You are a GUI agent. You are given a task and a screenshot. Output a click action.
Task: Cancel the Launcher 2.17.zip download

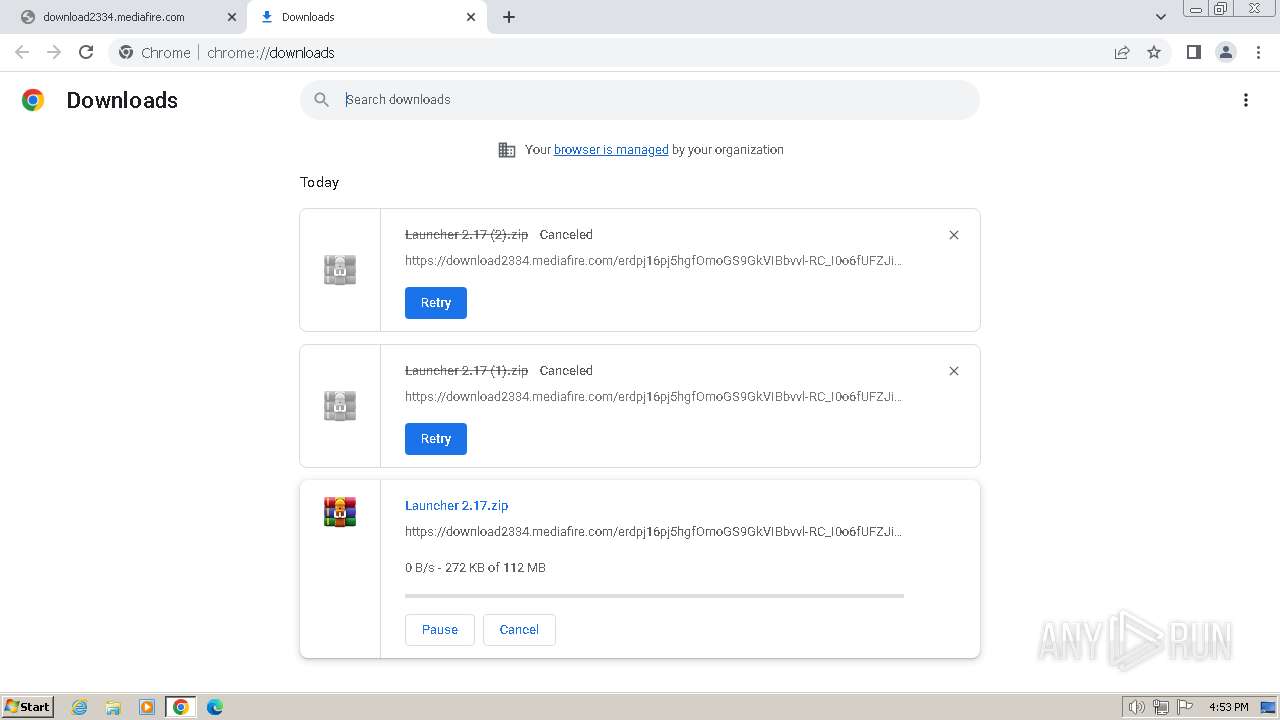pyautogui.click(x=519, y=630)
